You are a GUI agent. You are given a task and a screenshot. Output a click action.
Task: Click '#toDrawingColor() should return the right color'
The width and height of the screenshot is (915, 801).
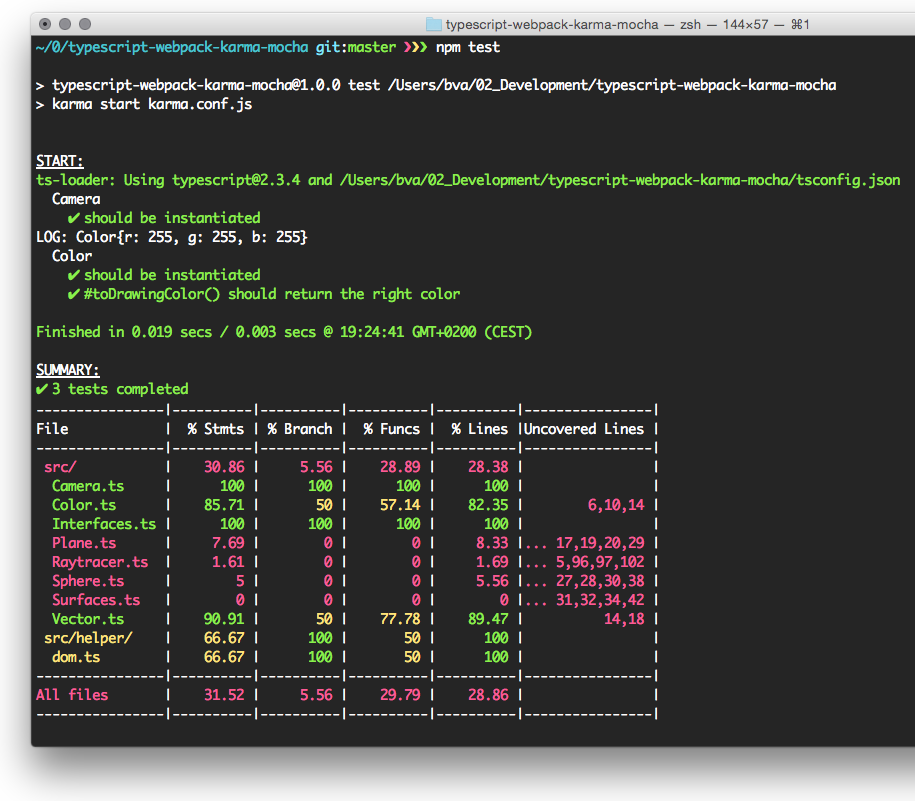[x=272, y=294]
